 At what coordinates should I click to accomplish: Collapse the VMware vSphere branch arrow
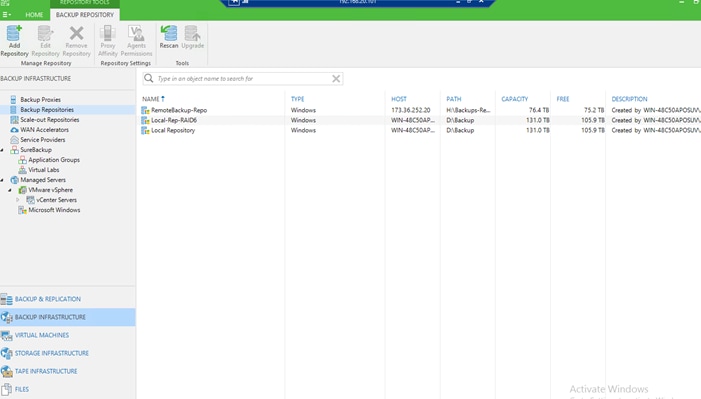tap(10, 190)
